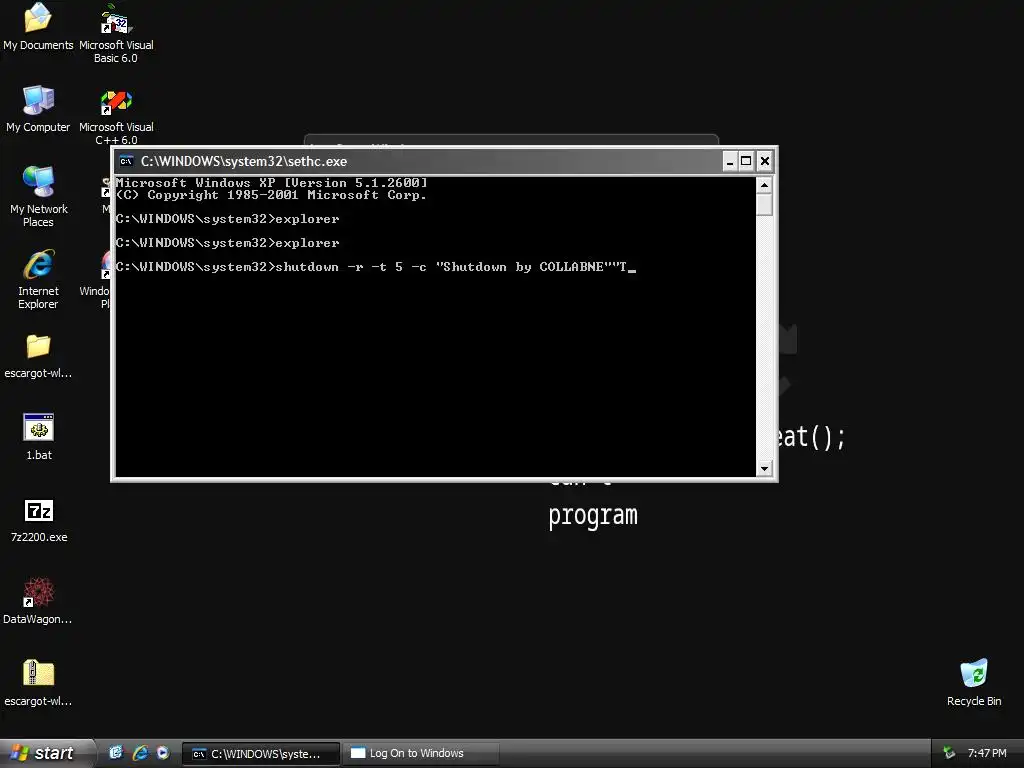Select the Microsoft Visual C++ 6.0 shortcut
Image resolution: width=1024 pixels, height=768 pixels.
click(116, 115)
